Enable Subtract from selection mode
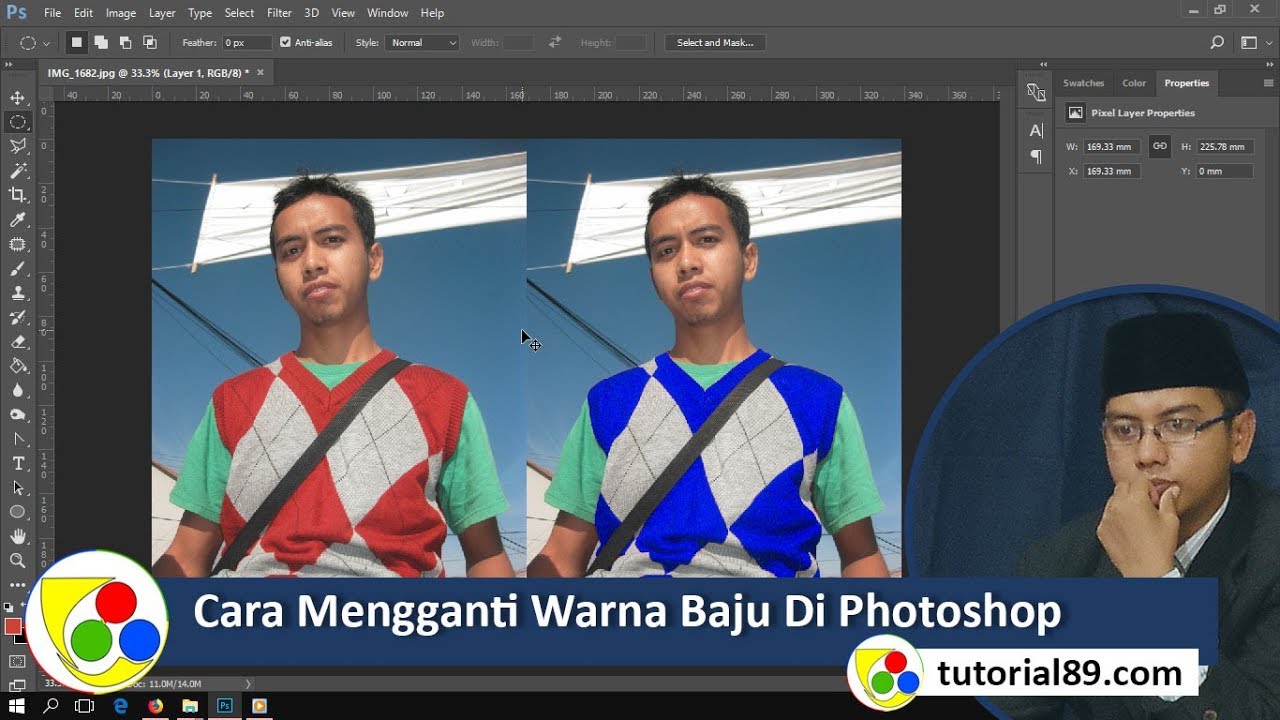The height and width of the screenshot is (720, 1280). (125, 43)
